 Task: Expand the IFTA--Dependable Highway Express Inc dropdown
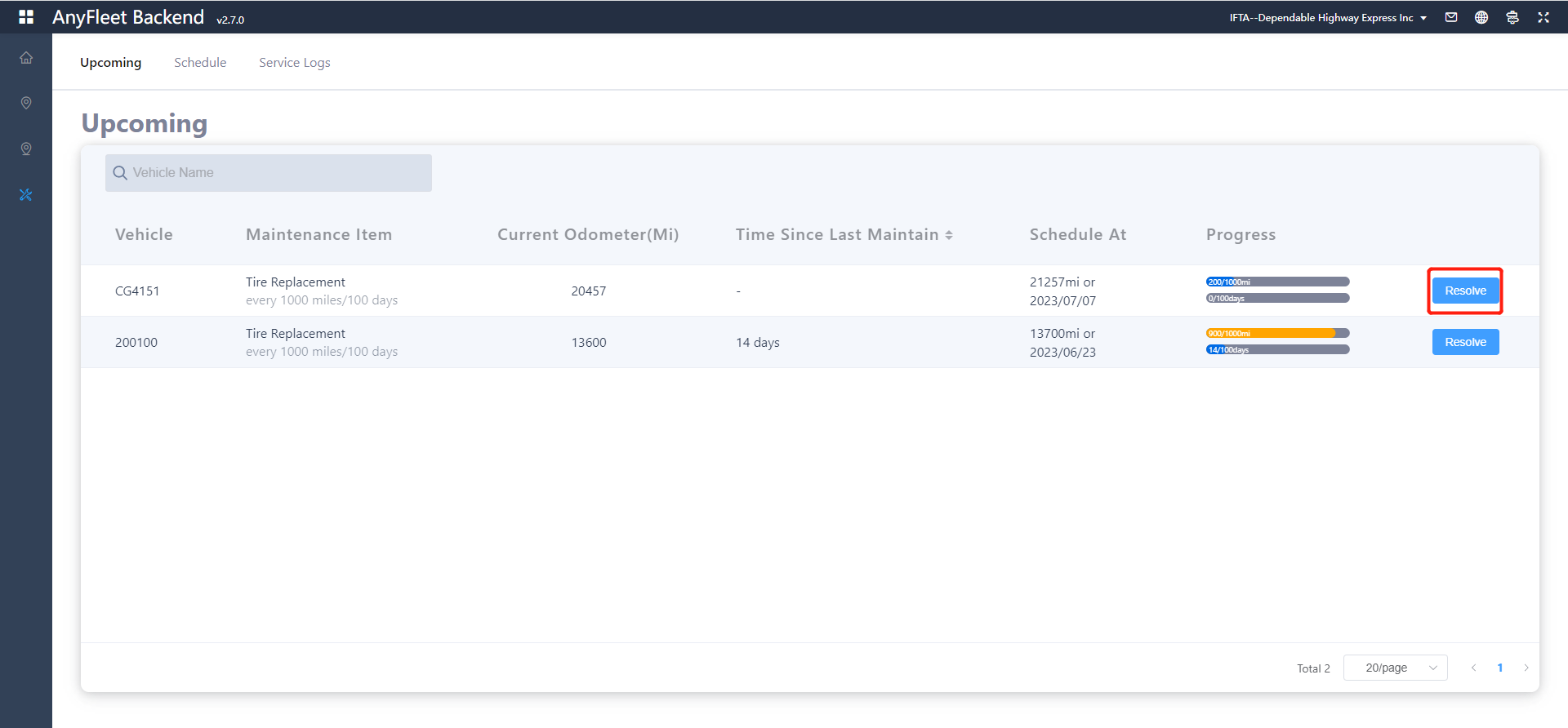tap(1328, 18)
